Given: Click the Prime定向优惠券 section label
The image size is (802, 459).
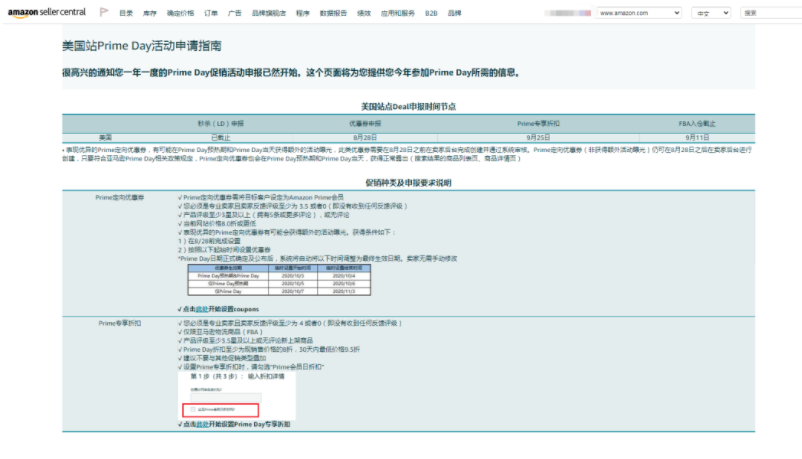Looking at the screenshot, I should [x=120, y=198].
